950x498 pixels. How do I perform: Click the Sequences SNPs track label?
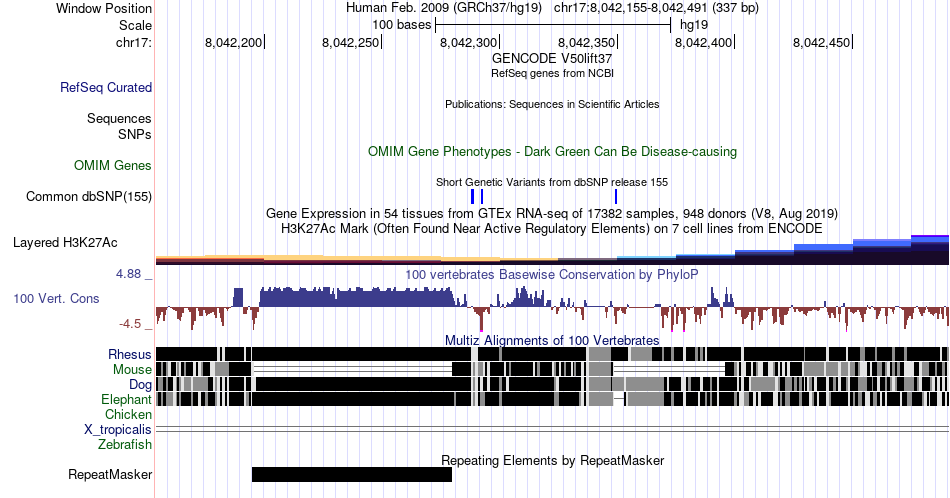119,126
